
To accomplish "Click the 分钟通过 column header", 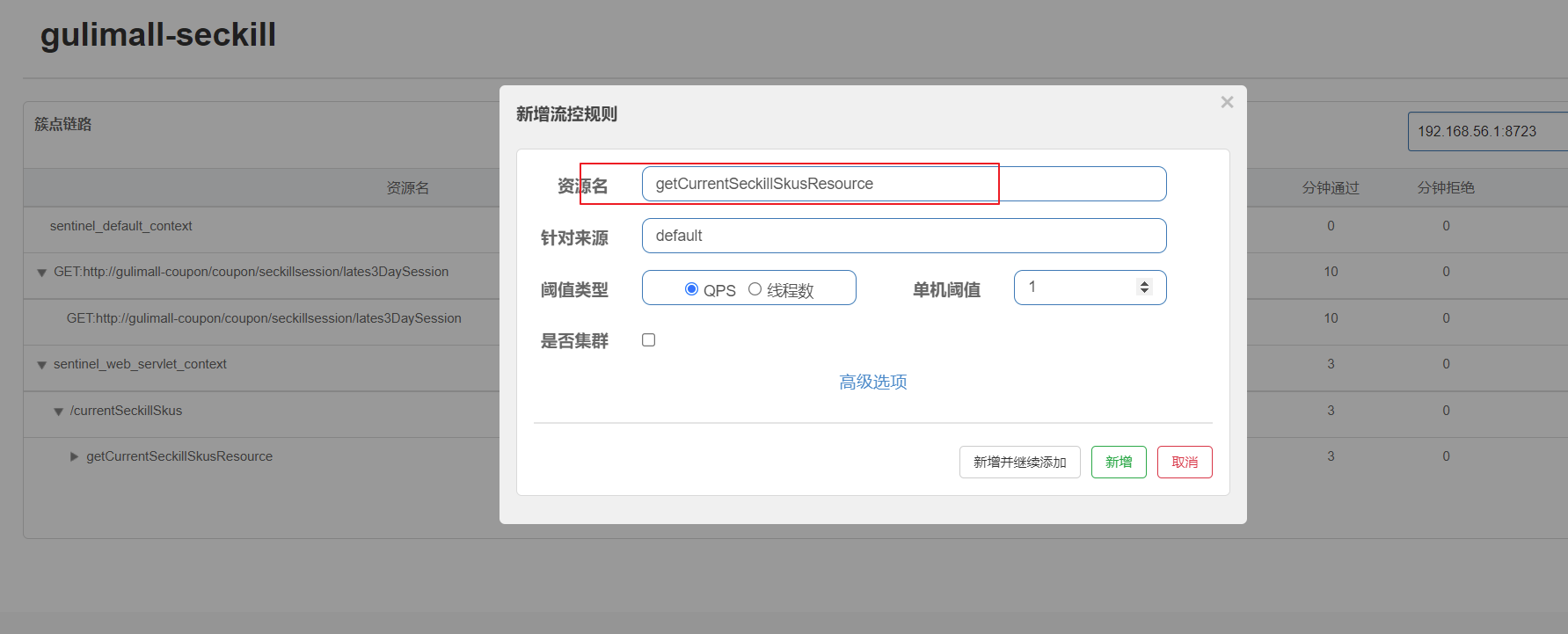I will (1331, 188).
